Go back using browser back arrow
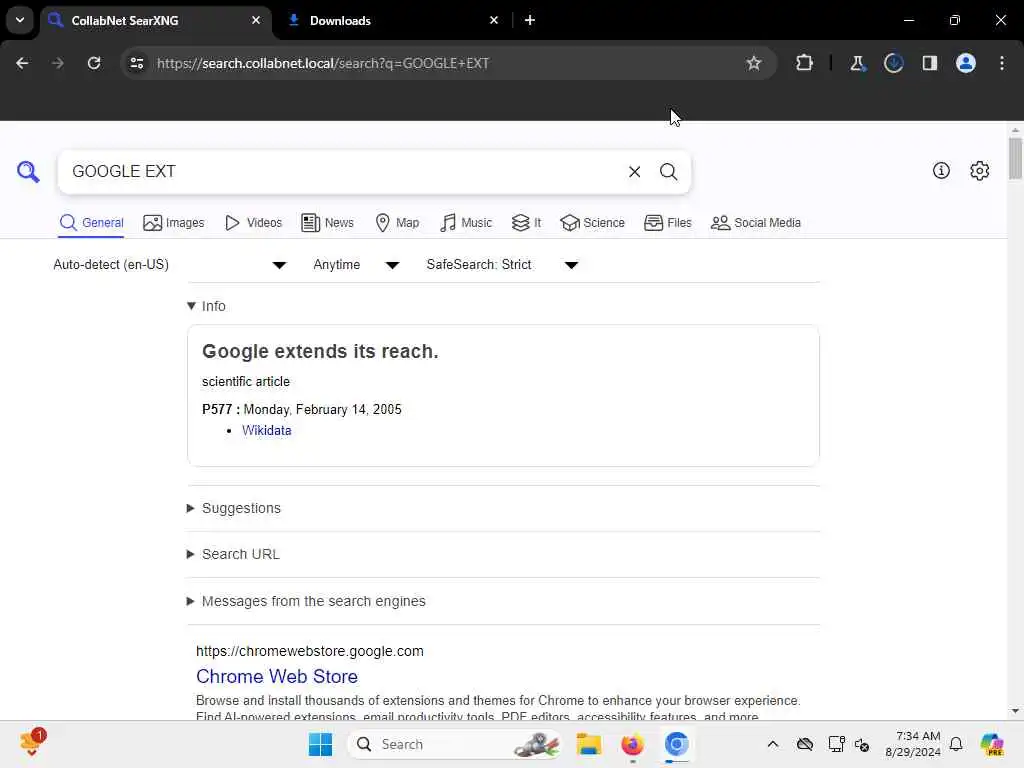The image size is (1024, 768). point(22,63)
